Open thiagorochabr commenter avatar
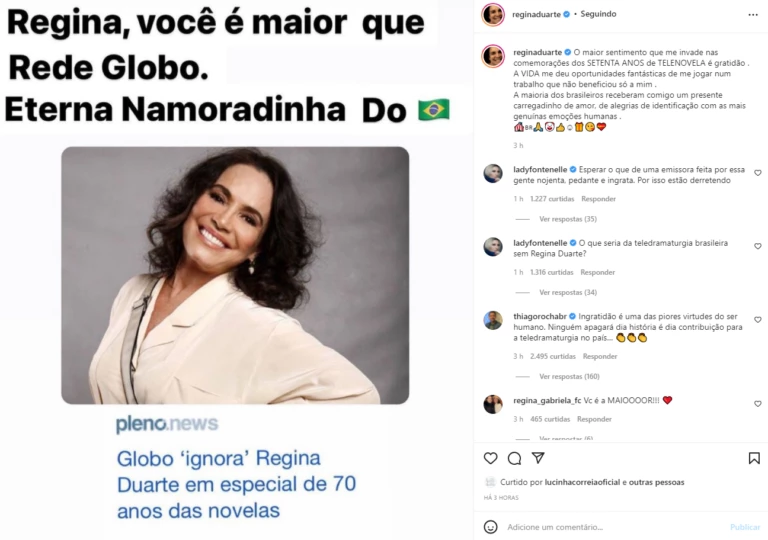 tap(493, 320)
